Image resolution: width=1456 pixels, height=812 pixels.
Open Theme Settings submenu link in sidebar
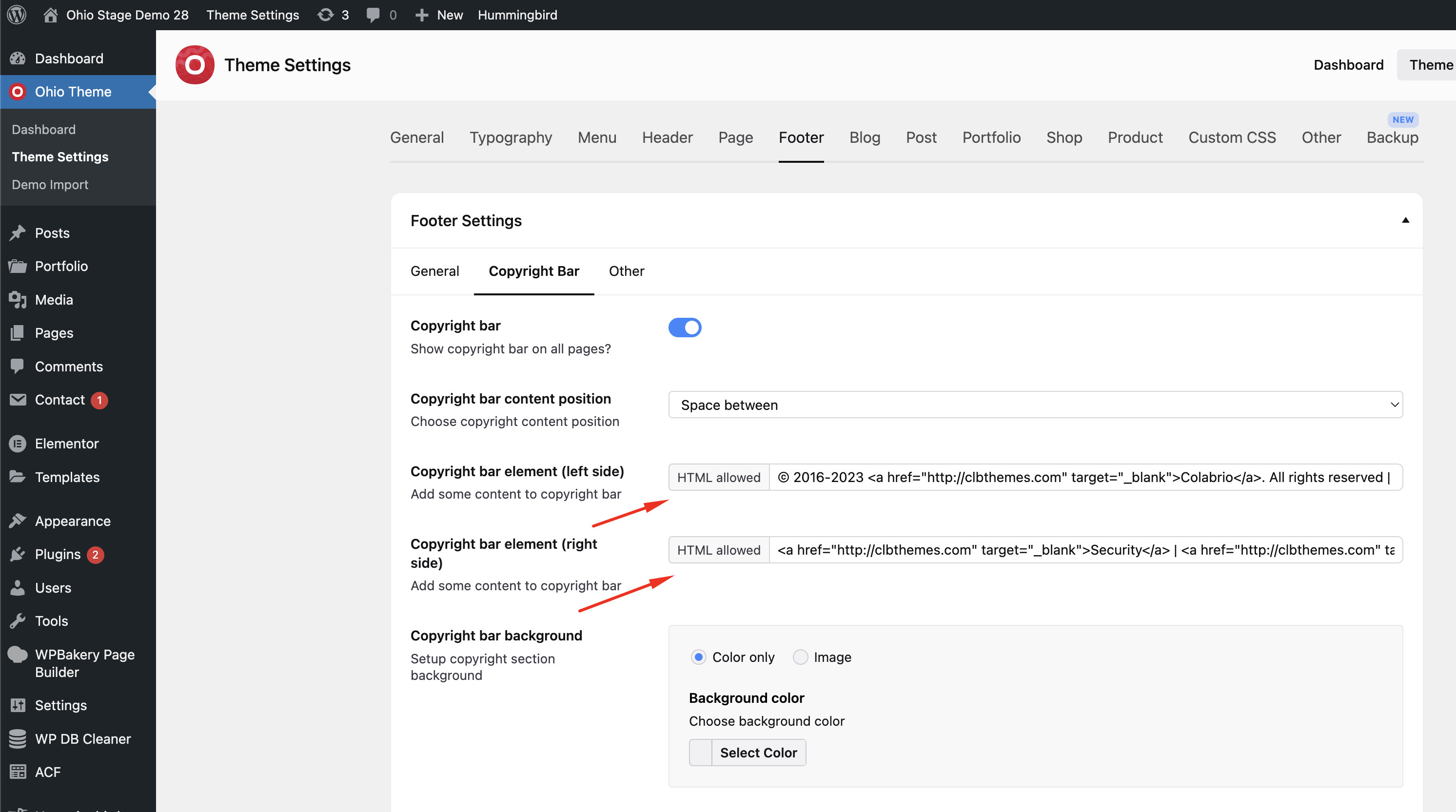point(60,156)
